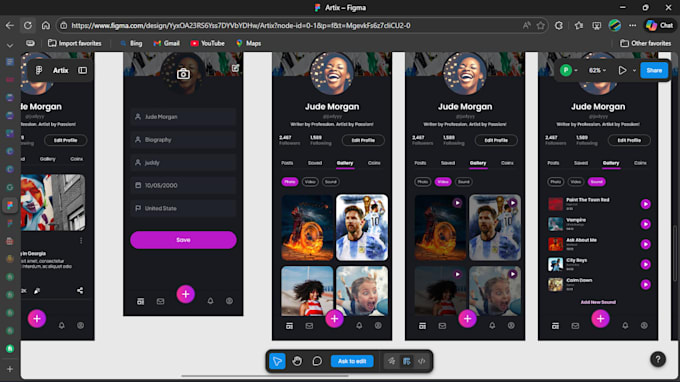Select Video chip in Photo gallery frame
The height and width of the screenshot is (382, 680).
point(310,182)
